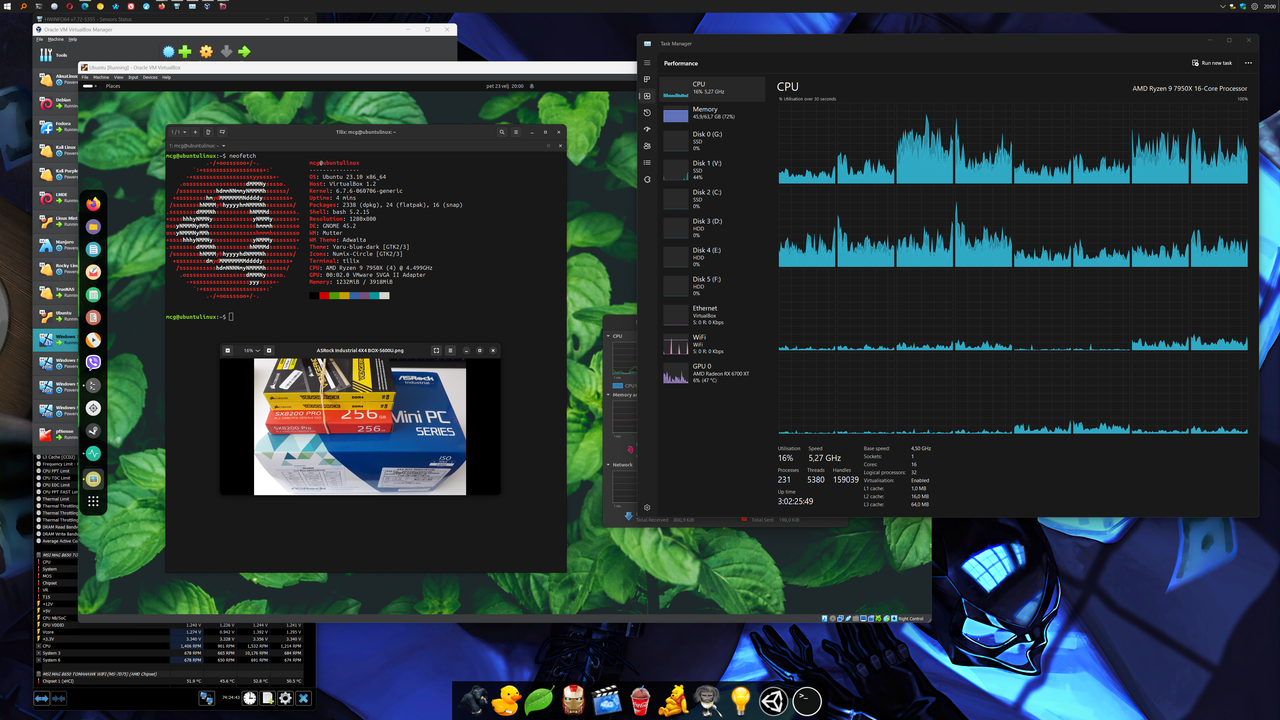Create a new VM using the green plus icon

coord(186,51)
